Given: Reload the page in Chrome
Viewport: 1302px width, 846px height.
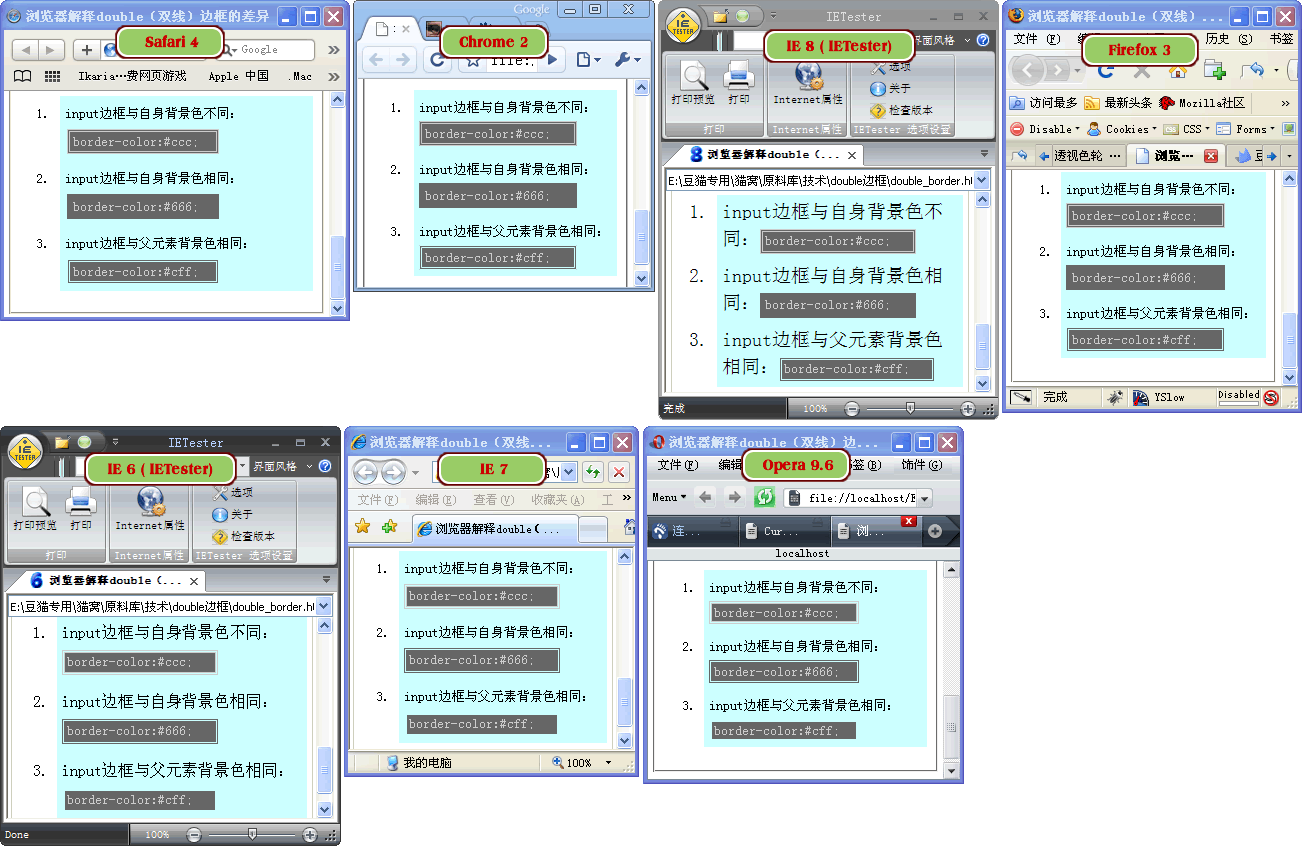Looking at the screenshot, I should coord(436,60).
